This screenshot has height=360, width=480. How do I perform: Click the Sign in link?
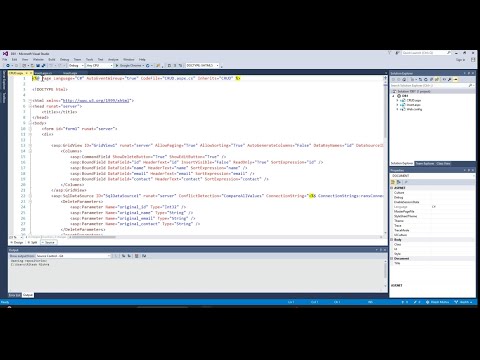tap(460, 60)
